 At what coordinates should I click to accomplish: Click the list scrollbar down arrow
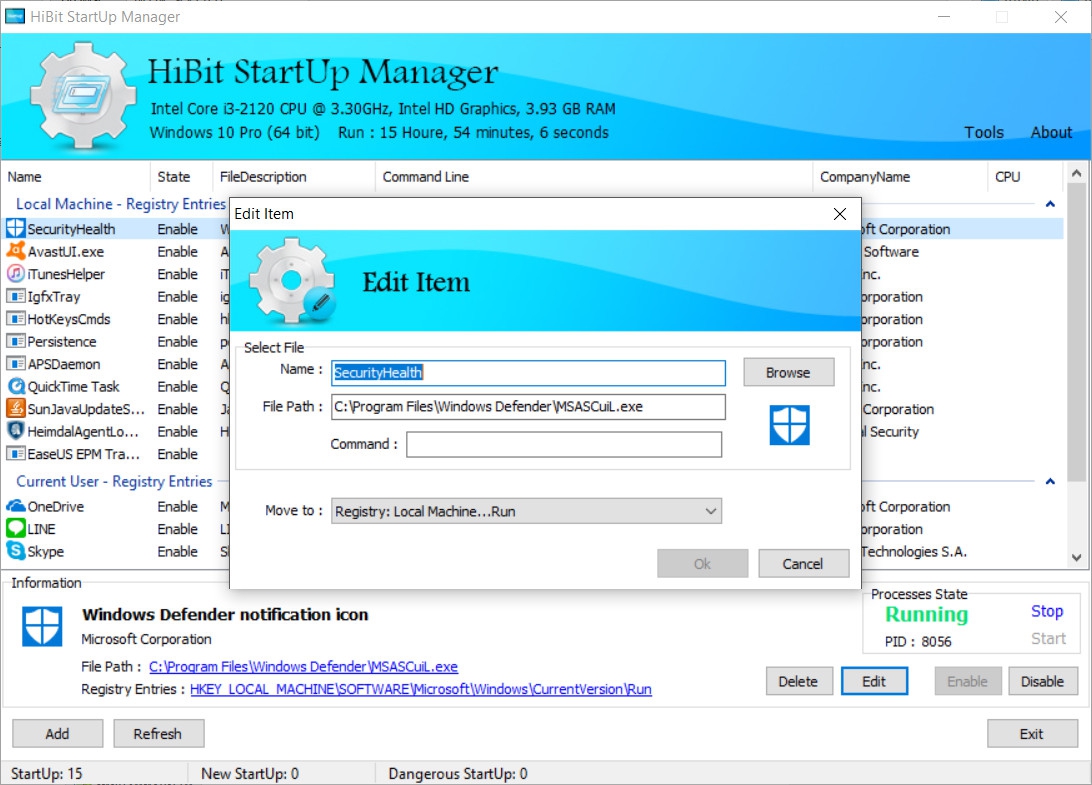click(x=1076, y=557)
